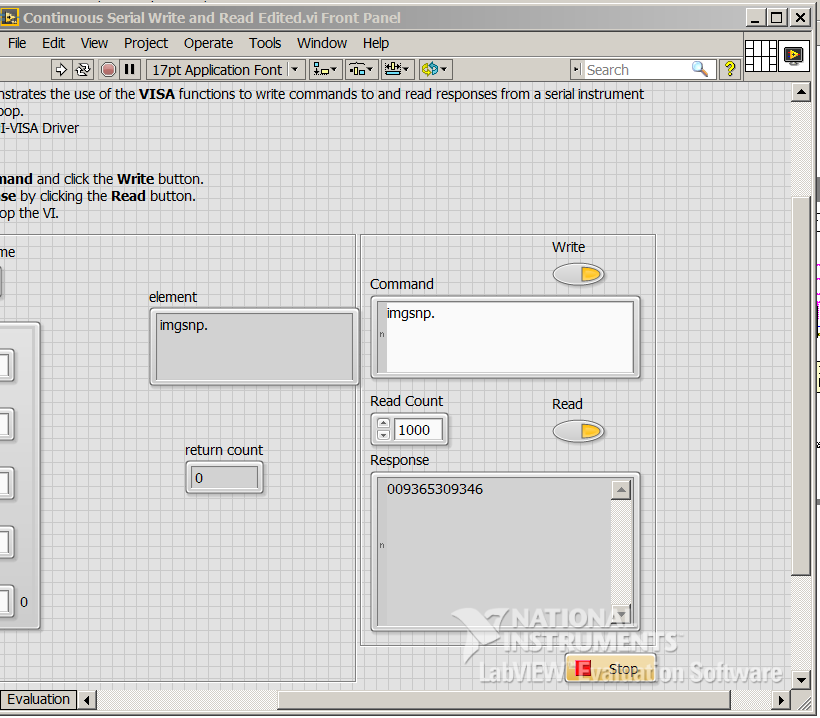
Task: Click the front panel's vertical scroll-down arrow
Action: [801, 680]
